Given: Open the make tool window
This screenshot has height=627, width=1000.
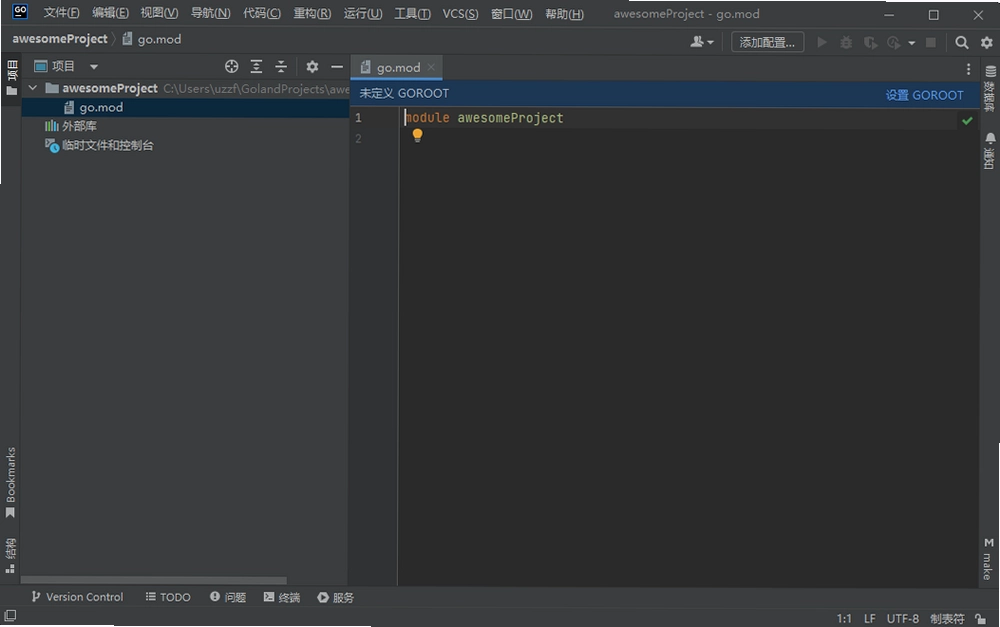Looking at the screenshot, I should (989, 559).
